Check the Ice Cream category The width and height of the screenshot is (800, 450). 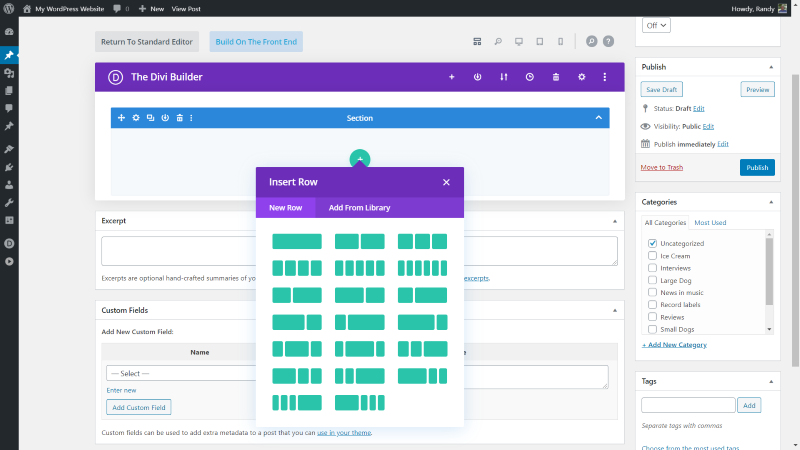click(652, 256)
